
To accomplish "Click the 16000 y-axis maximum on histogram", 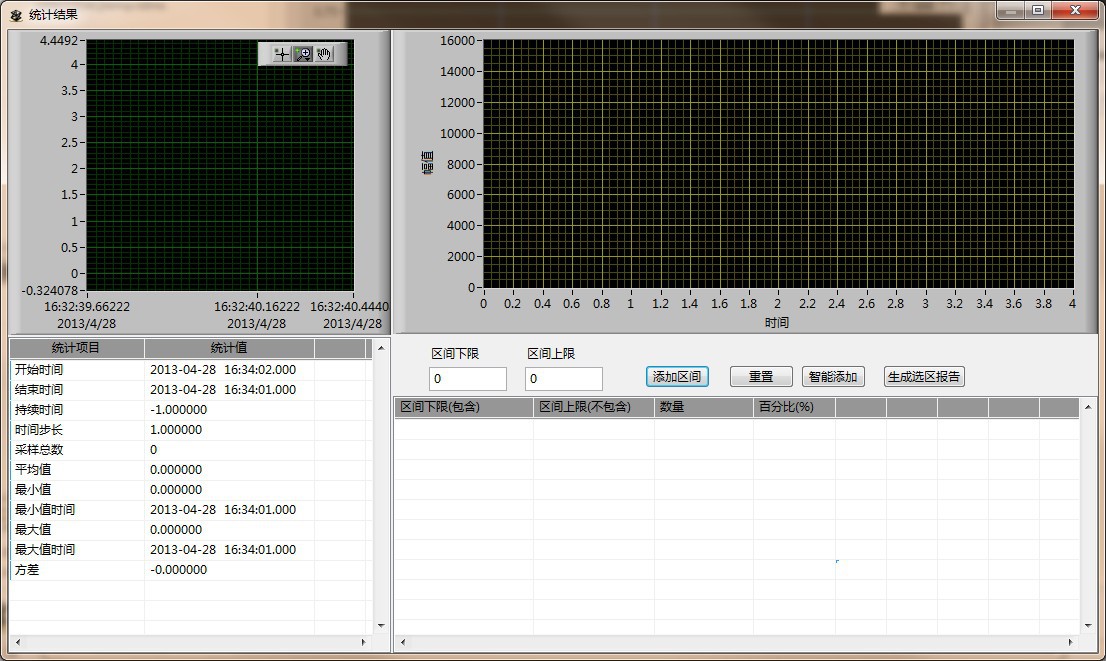I will (458, 41).
